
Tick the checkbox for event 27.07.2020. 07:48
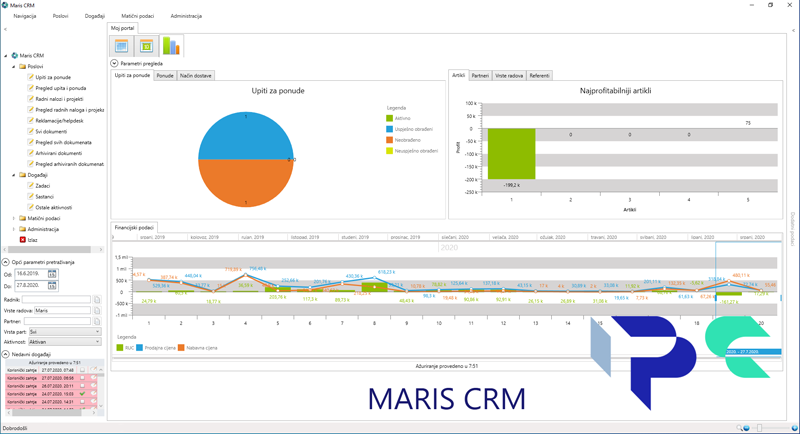tap(83, 370)
